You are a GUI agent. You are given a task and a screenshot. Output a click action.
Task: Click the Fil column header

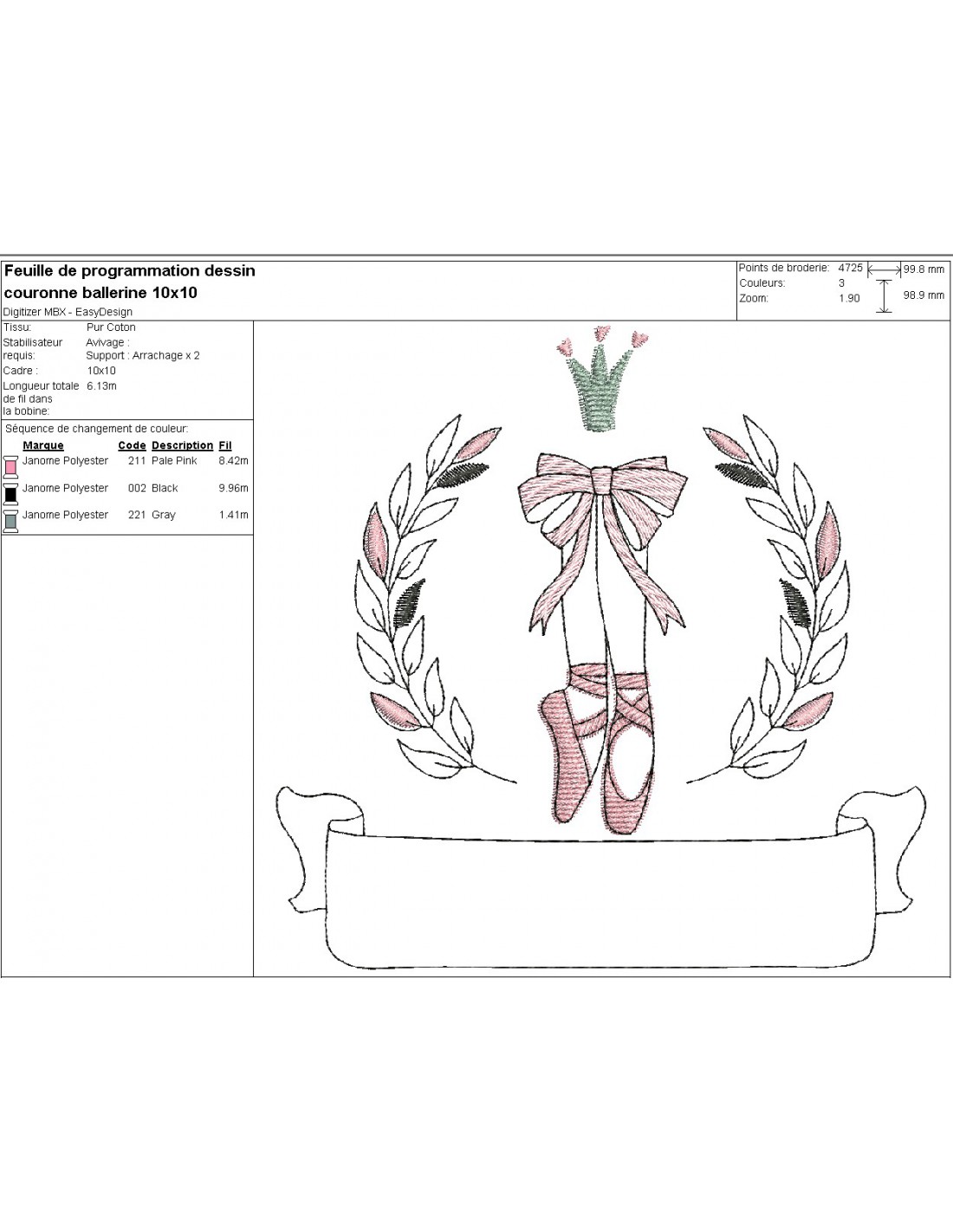225,445
